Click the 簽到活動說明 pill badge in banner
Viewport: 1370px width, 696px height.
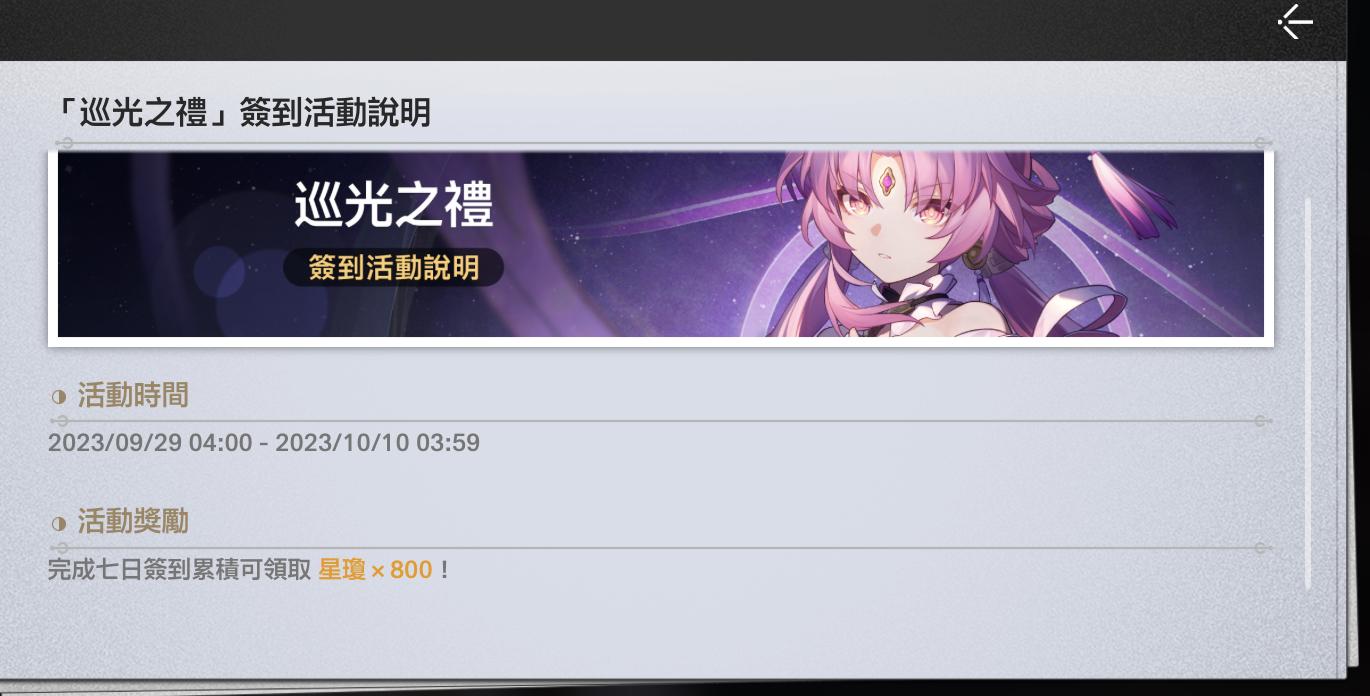pos(393,267)
